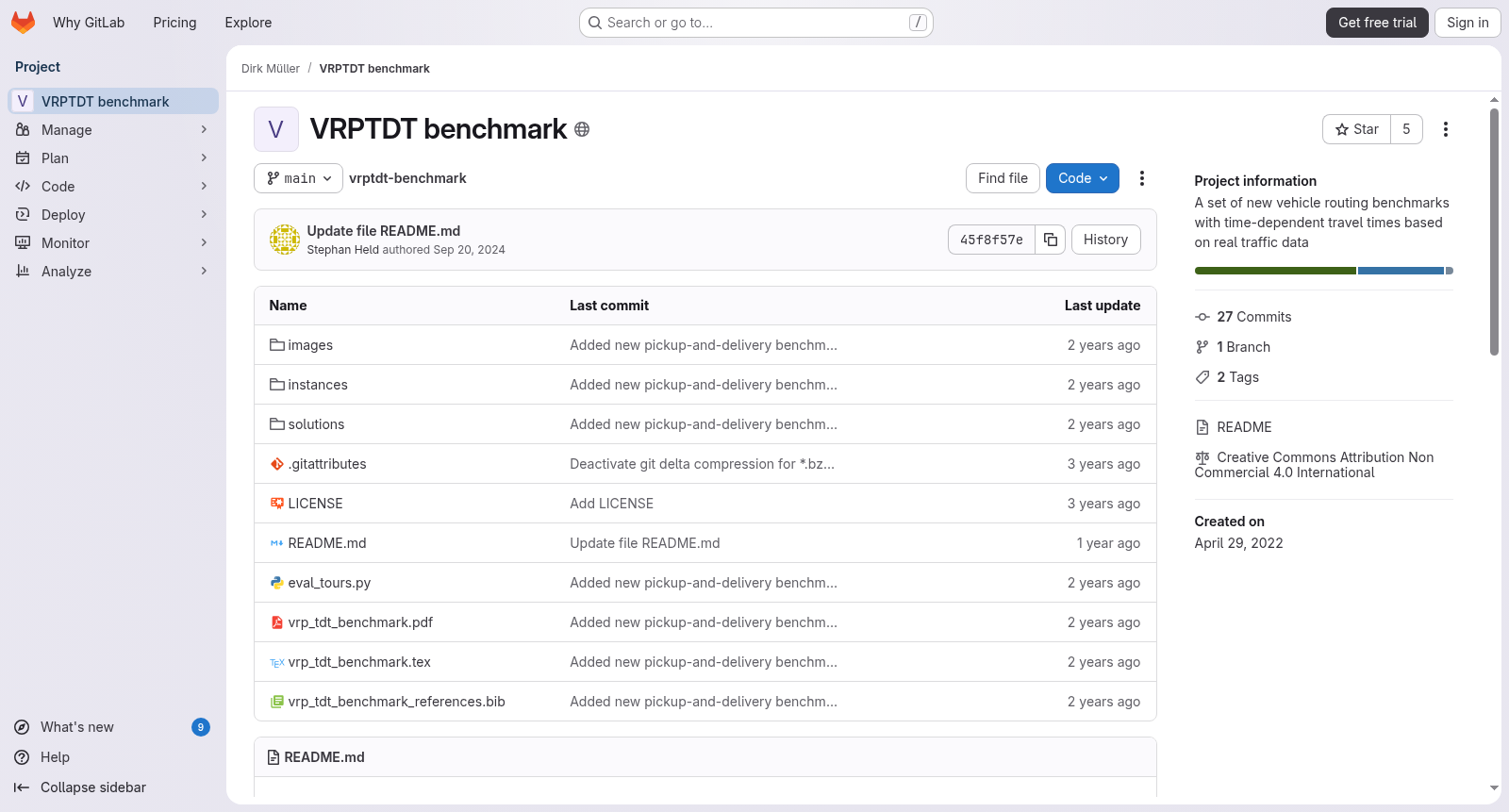Click the README.md markdown icon
This screenshot has width=1509, height=812.
point(277,543)
